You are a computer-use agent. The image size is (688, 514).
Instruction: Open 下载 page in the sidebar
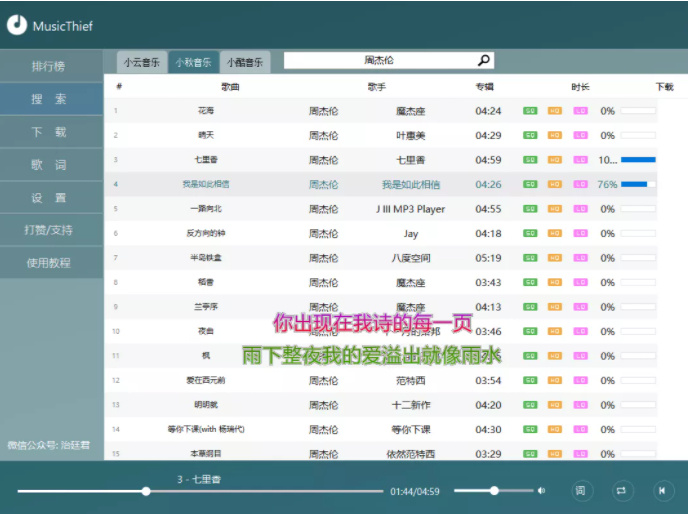(51, 132)
